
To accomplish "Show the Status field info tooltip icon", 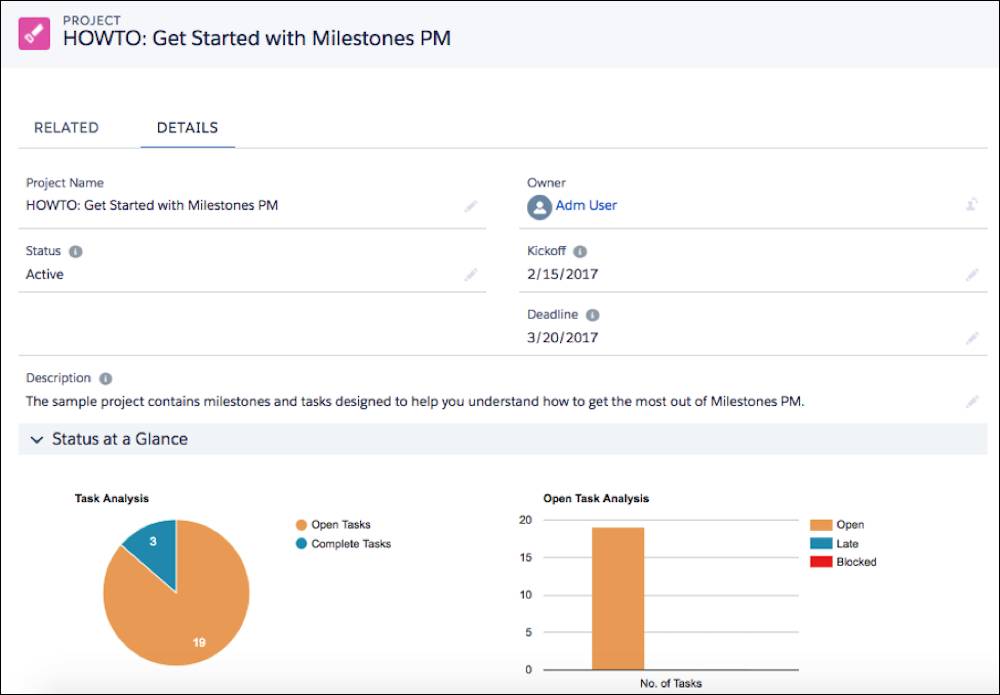I will click(x=75, y=251).
